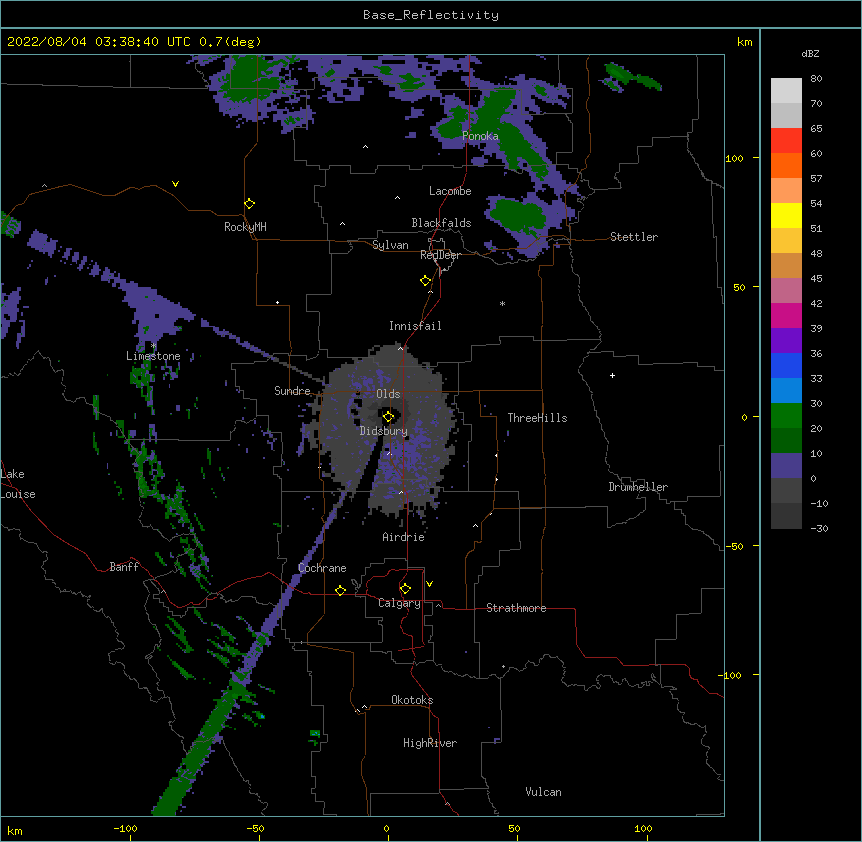Click the Limestone label
The image size is (862, 842).
coord(153,356)
